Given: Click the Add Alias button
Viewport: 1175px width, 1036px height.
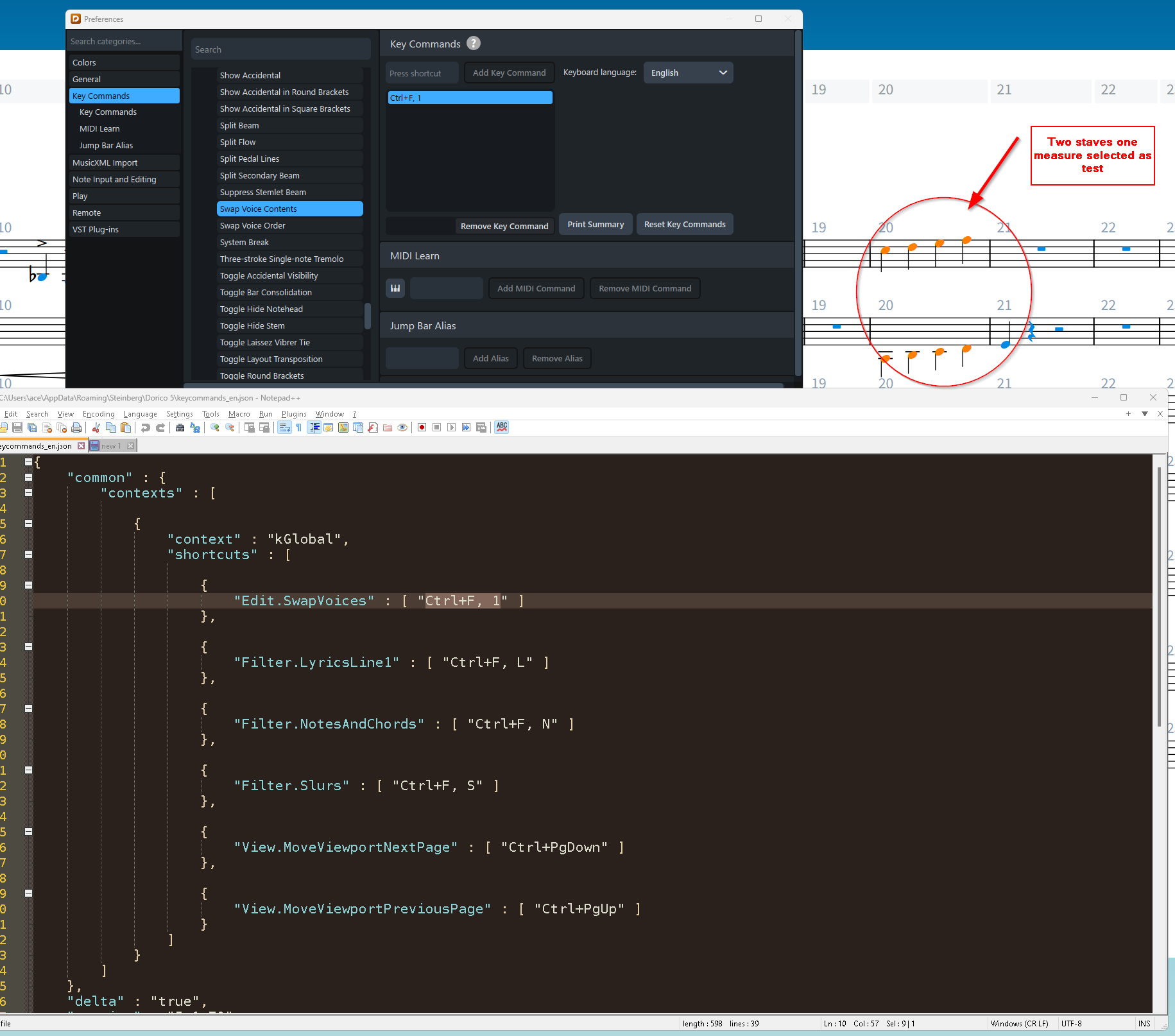Looking at the screenshot, I should 491,358.
